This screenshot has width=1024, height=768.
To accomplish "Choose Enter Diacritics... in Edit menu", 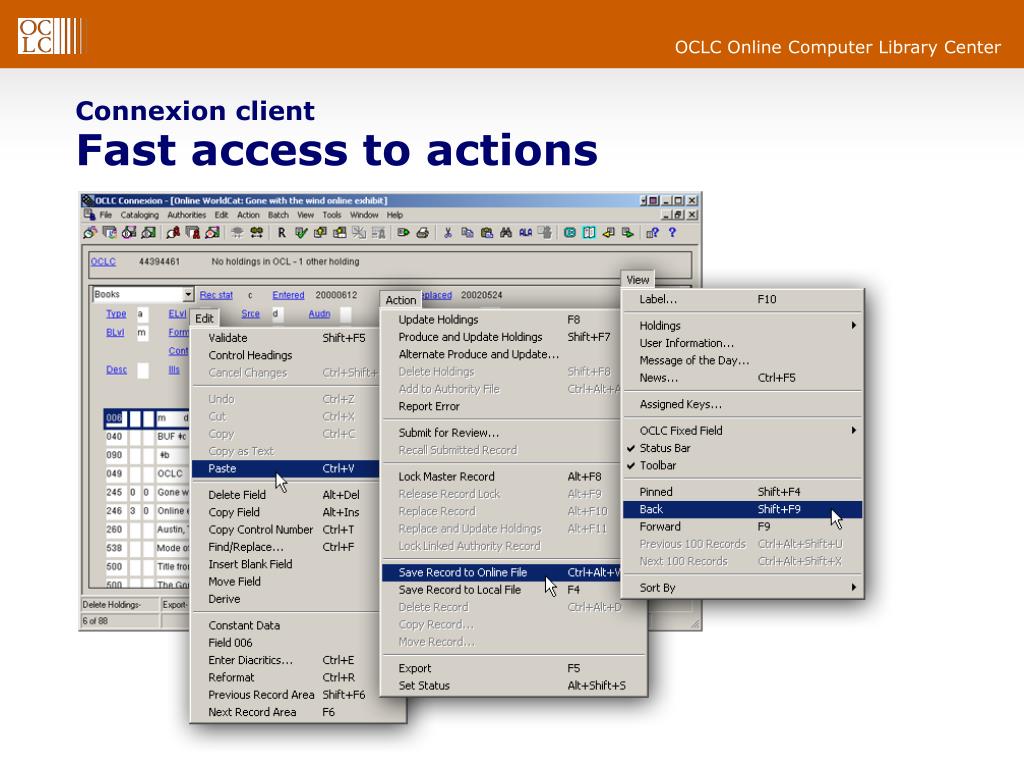I will (285, 660).
